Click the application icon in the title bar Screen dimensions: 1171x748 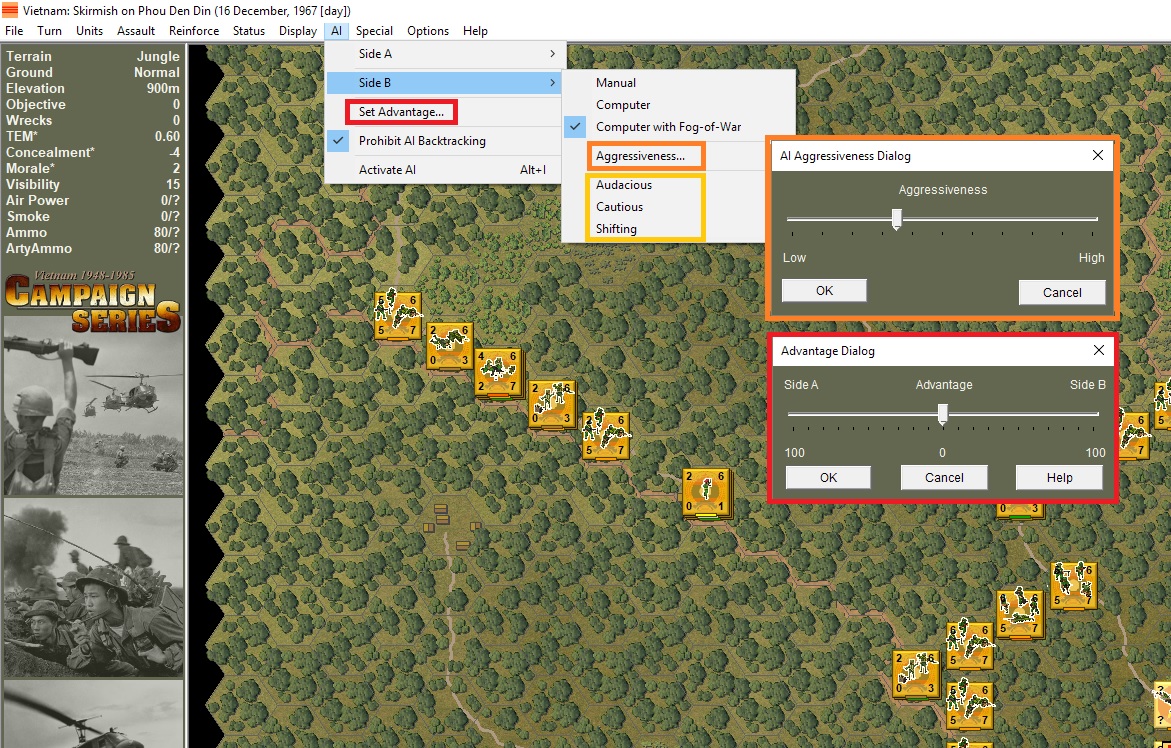(10, 10)
